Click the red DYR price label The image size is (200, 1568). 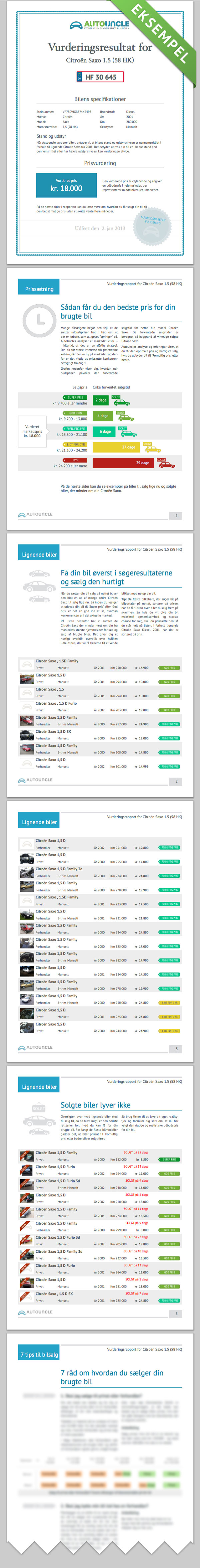point(75,460)
